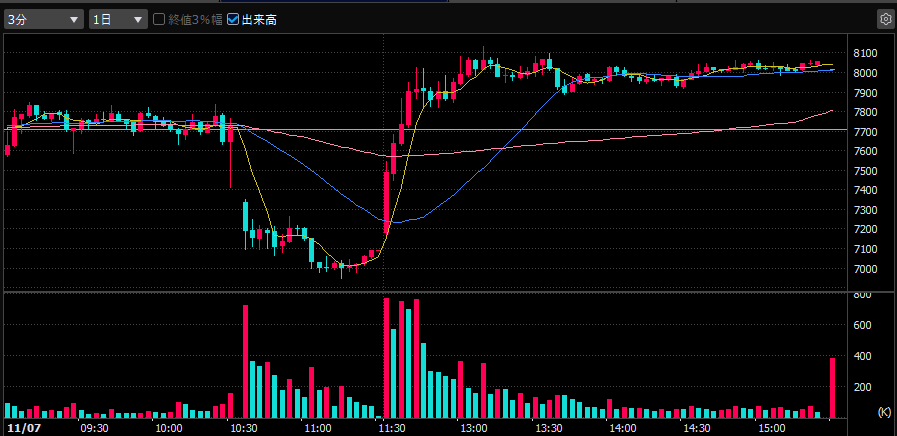The image size is (897, 436).
Task: Click the 10:30 time axis label
Action: pos(244,428)
